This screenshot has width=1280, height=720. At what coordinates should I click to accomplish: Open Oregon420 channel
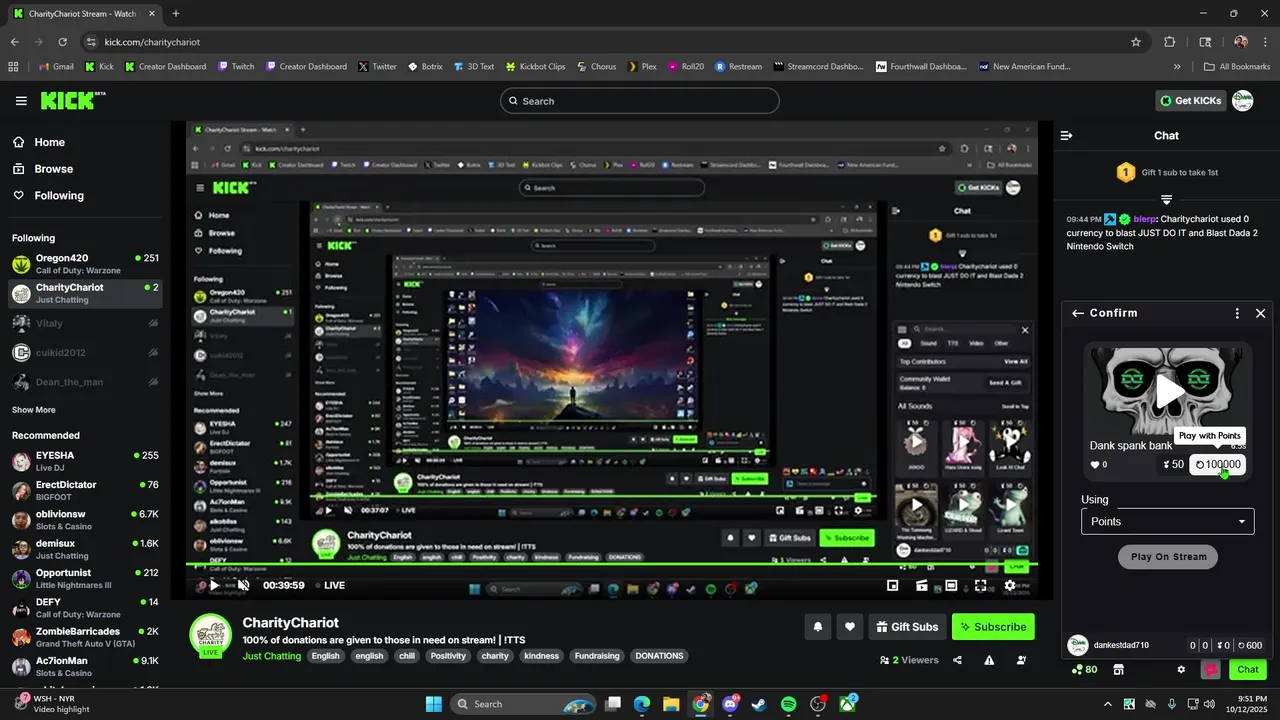(85, 264)
